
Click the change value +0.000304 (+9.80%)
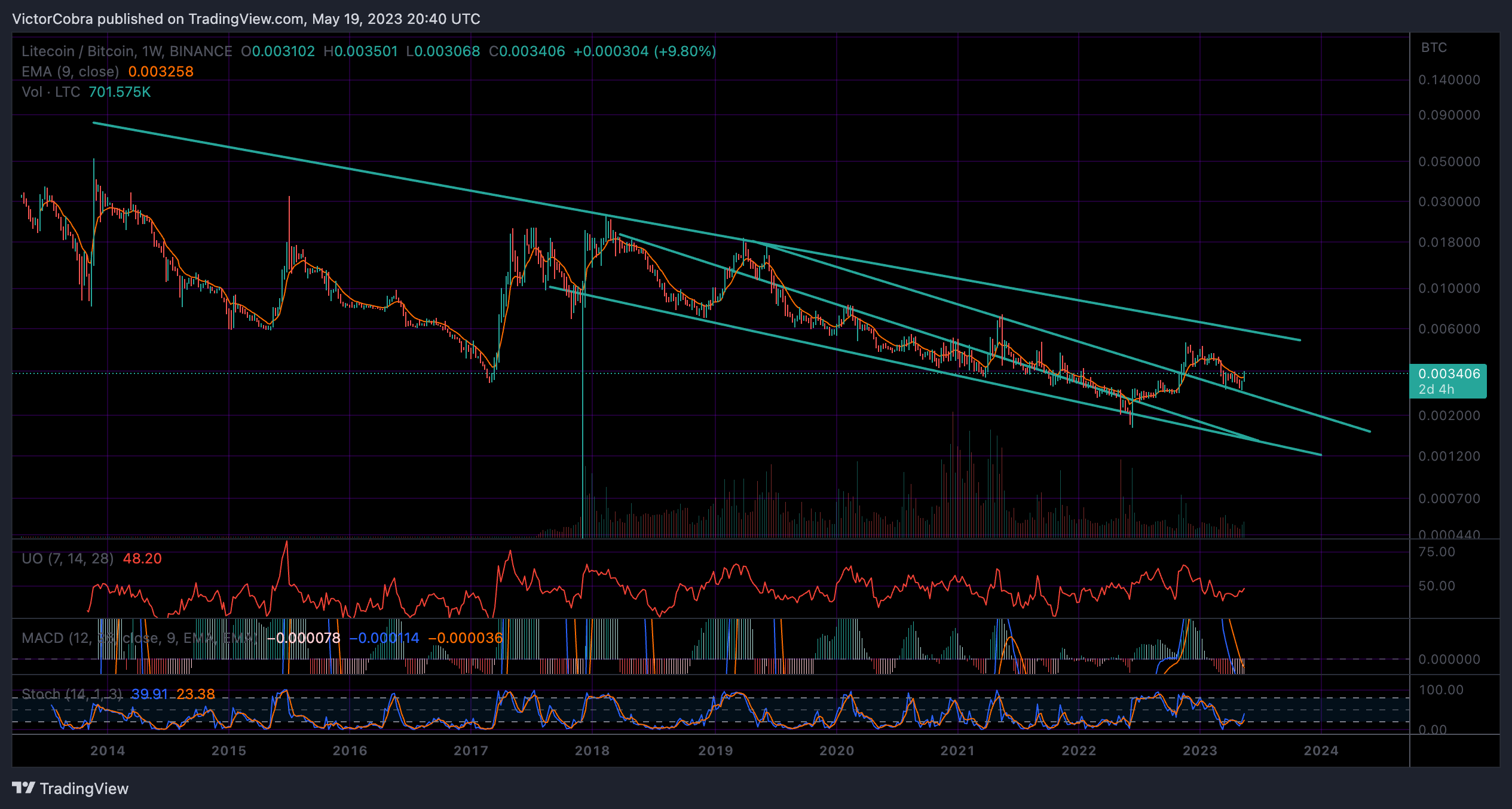point(645,51)
